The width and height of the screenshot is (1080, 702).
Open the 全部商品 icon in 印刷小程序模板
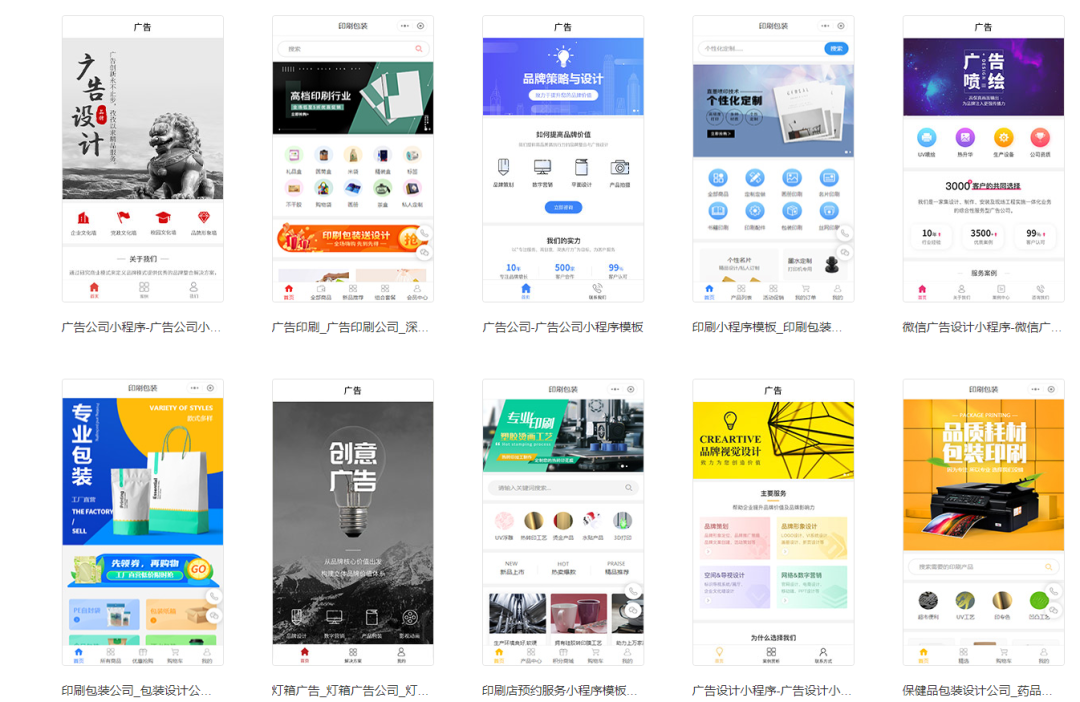click(718, 177)
